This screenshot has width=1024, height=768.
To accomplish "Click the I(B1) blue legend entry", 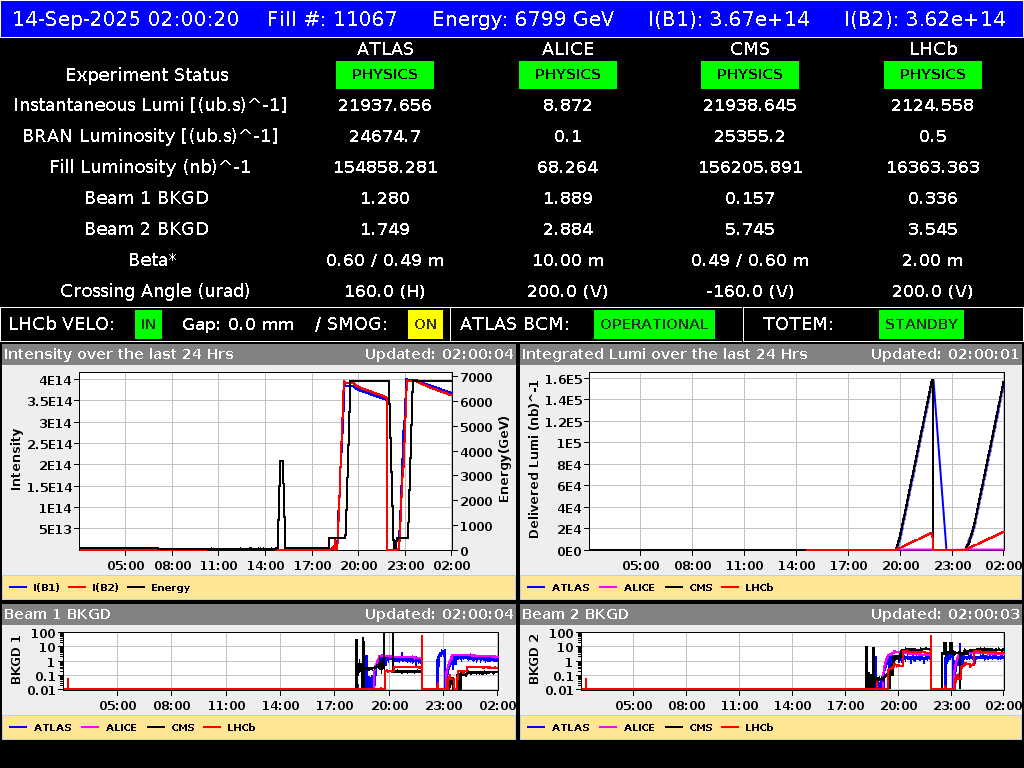I will [35, 587].
